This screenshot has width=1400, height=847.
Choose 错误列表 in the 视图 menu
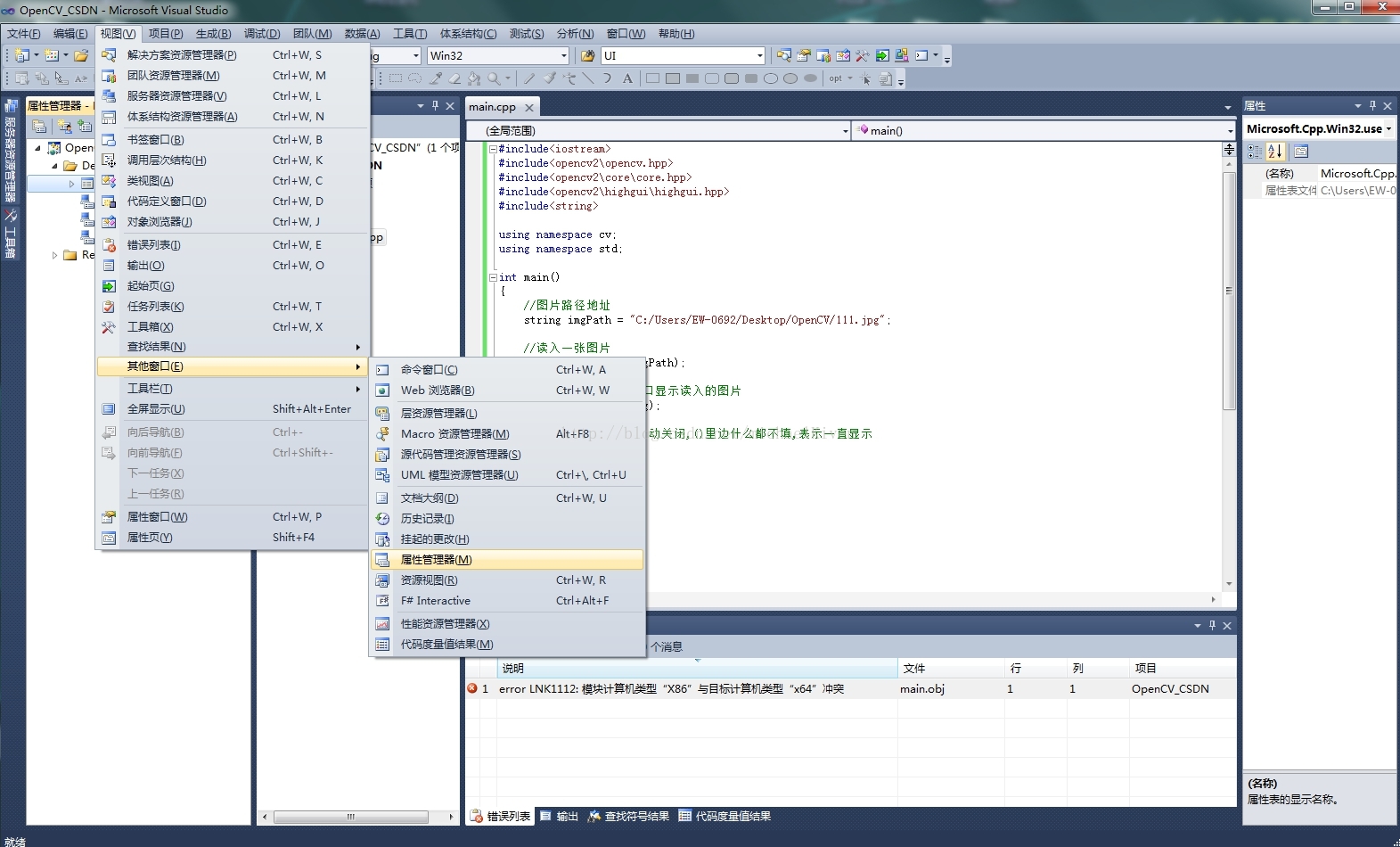(x=233, y=244)
